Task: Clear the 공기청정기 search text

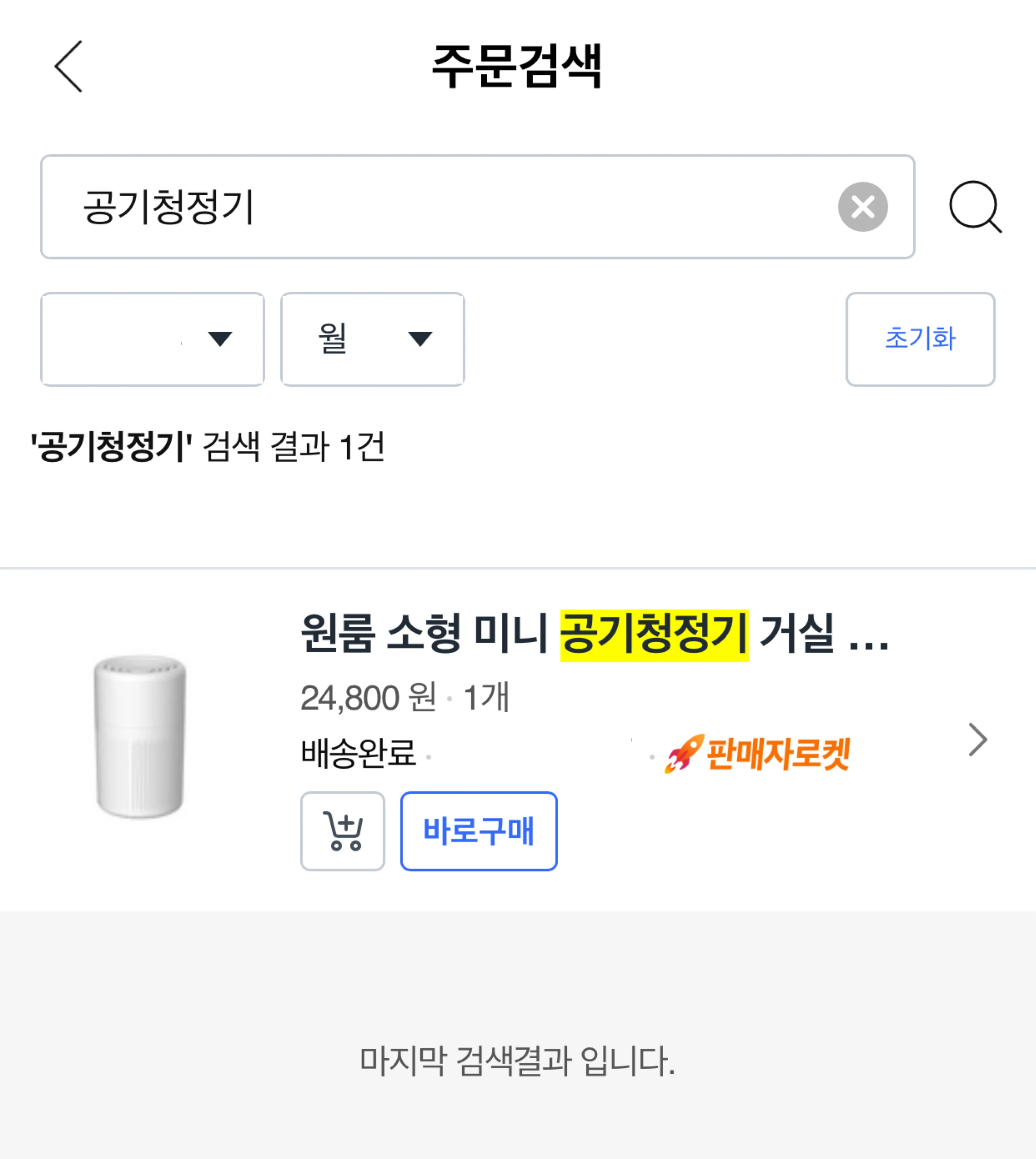Action: coord(862,207)
